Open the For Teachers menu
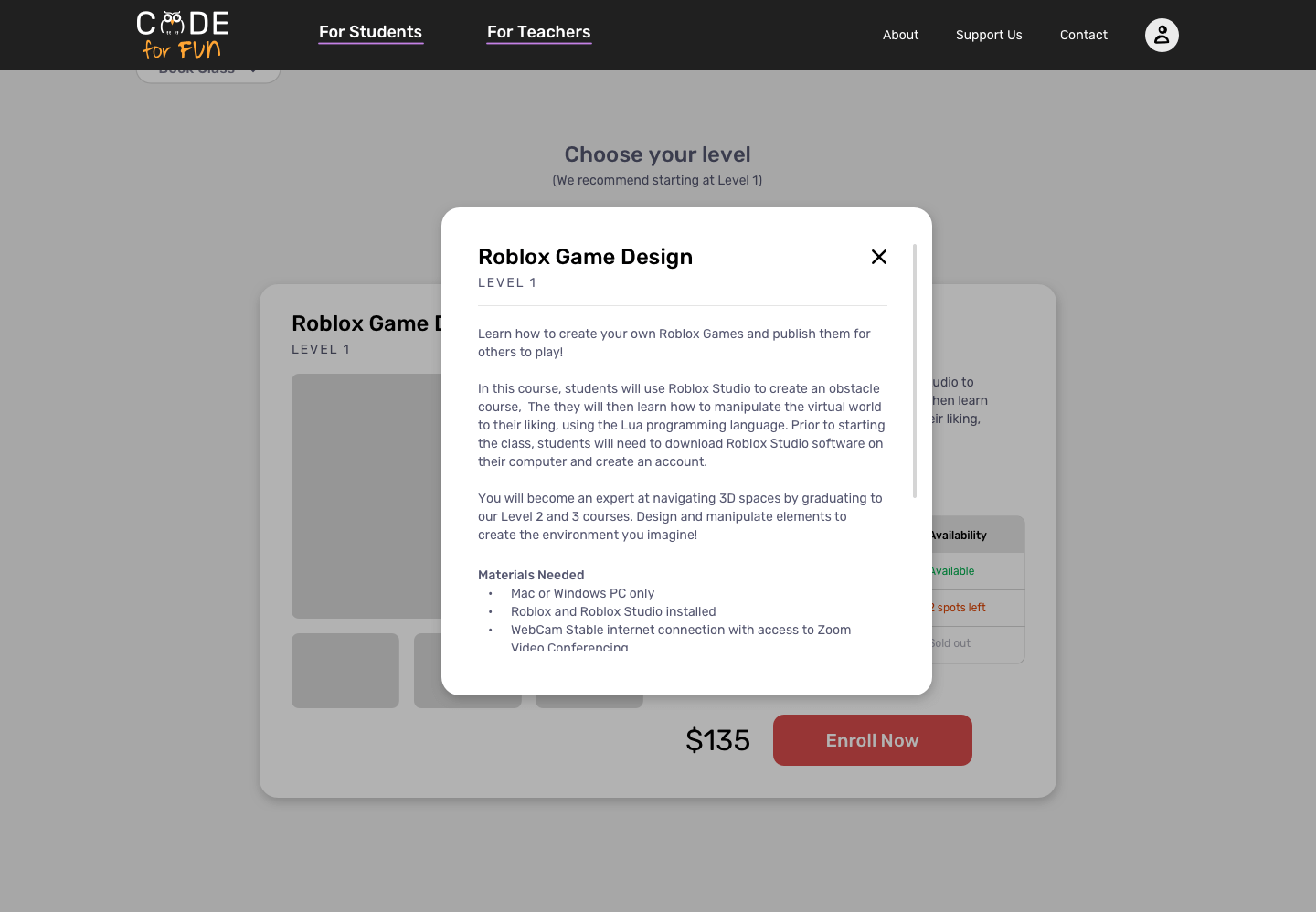Image resolution: width=1316 pixels, height=912 pixels. pyautogui.click(x=538, y=32)
